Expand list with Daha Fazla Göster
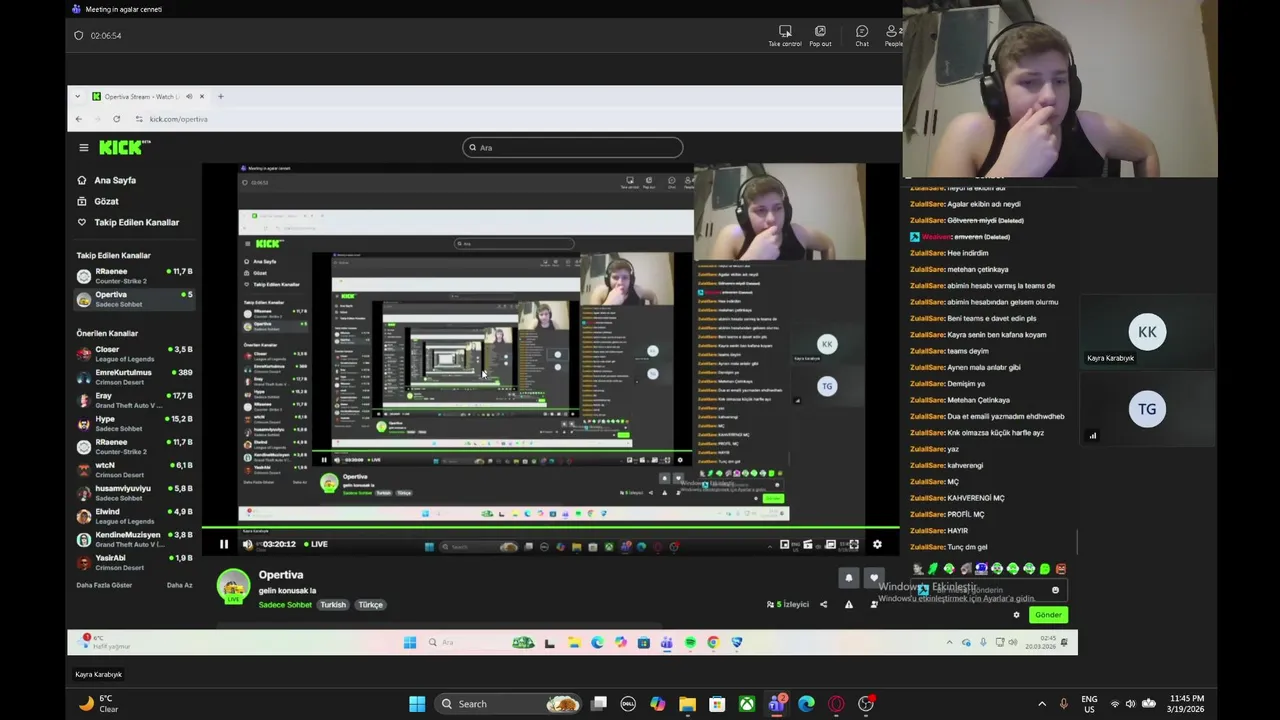Screen dimensions: 1280x720 pos(104,585)
